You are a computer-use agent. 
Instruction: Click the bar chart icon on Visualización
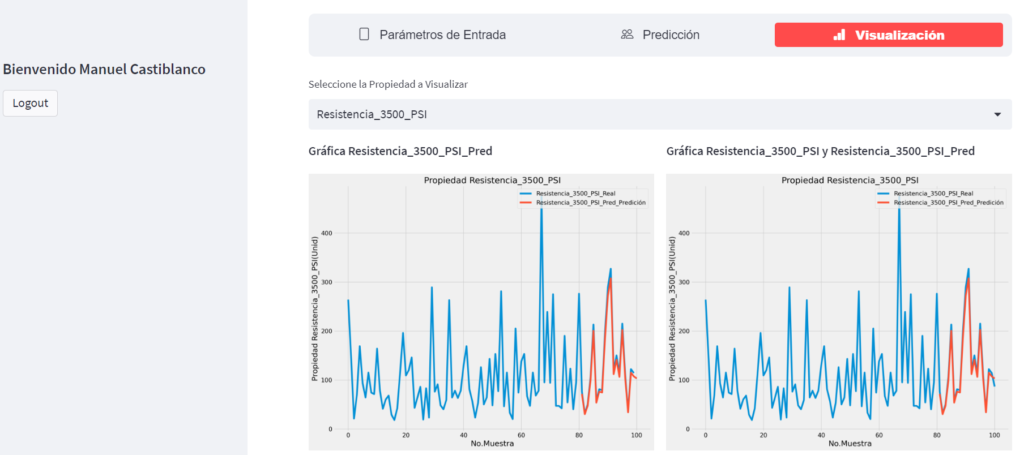839,35
